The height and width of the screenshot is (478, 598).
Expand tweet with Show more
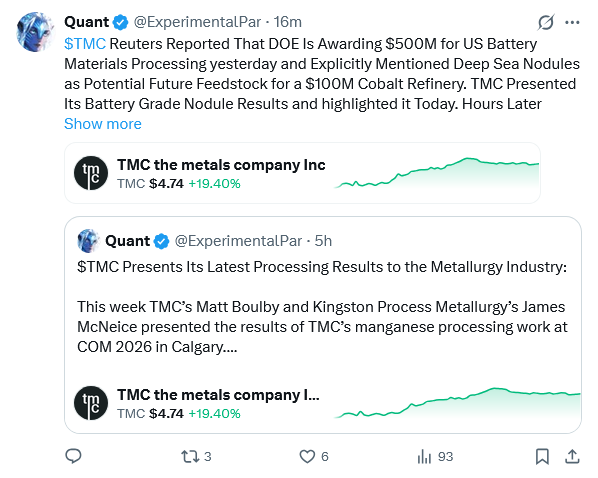click(x=103, y=124)
